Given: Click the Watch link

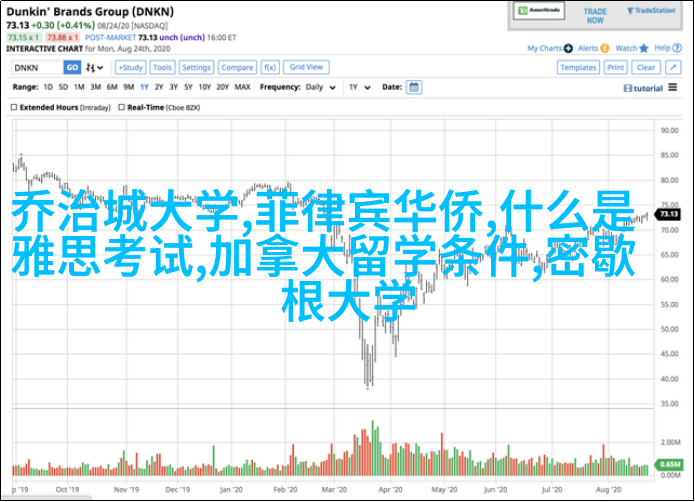Looking at the screenshot, I should click(x=626, y=48).
